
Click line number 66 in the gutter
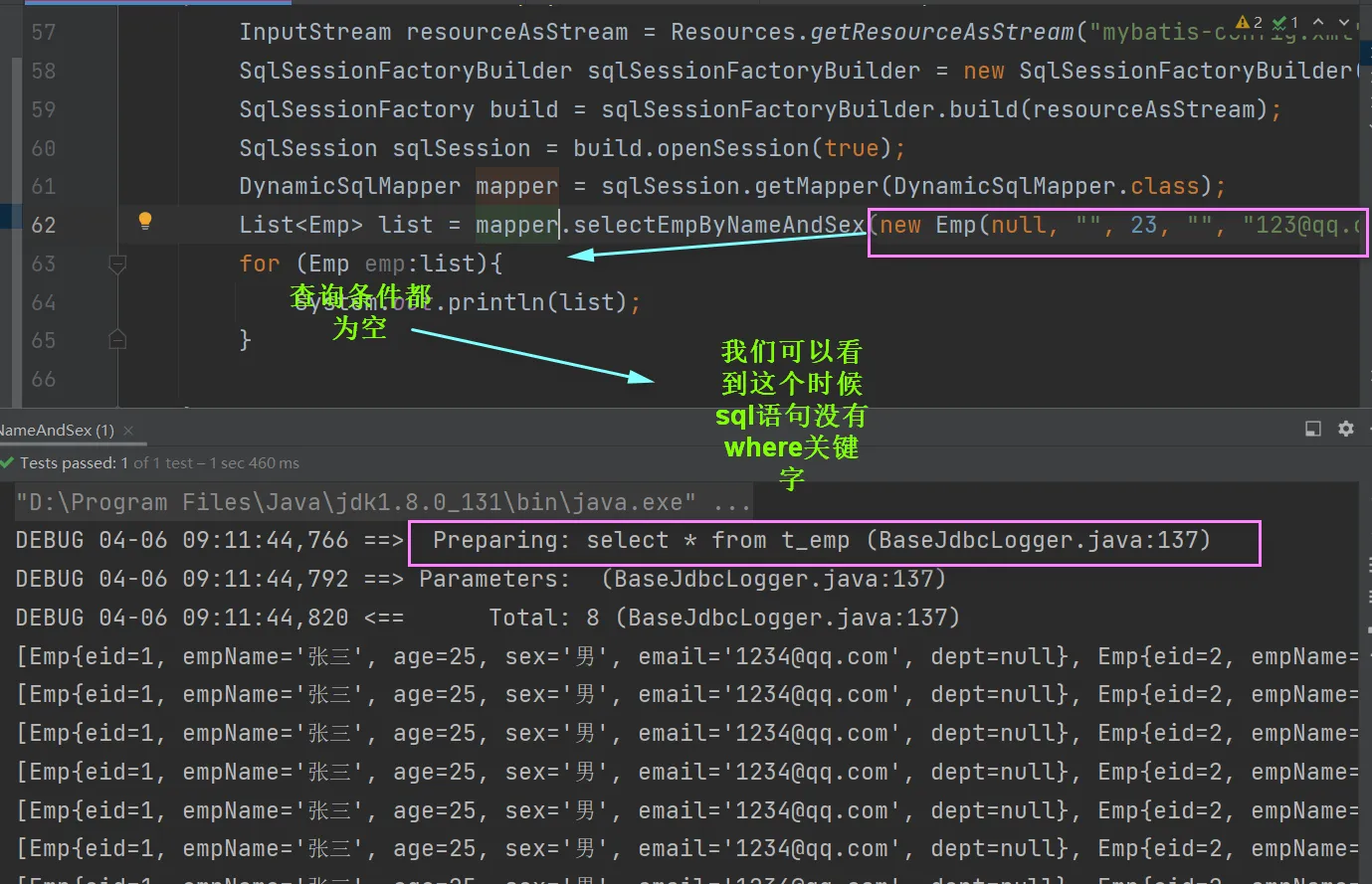click(44, 379)
